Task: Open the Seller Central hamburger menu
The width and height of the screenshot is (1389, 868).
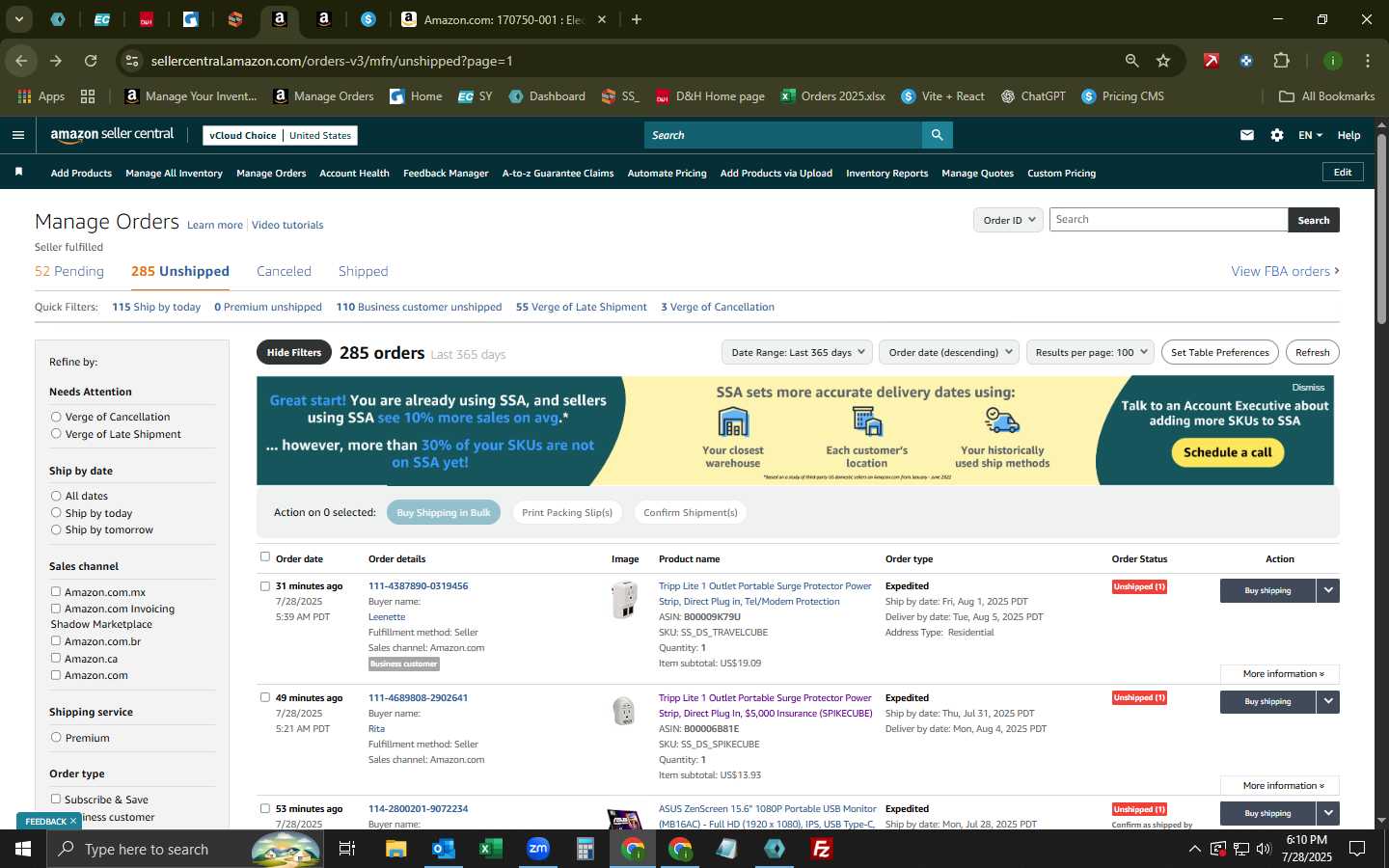Action: coord(17,135)
